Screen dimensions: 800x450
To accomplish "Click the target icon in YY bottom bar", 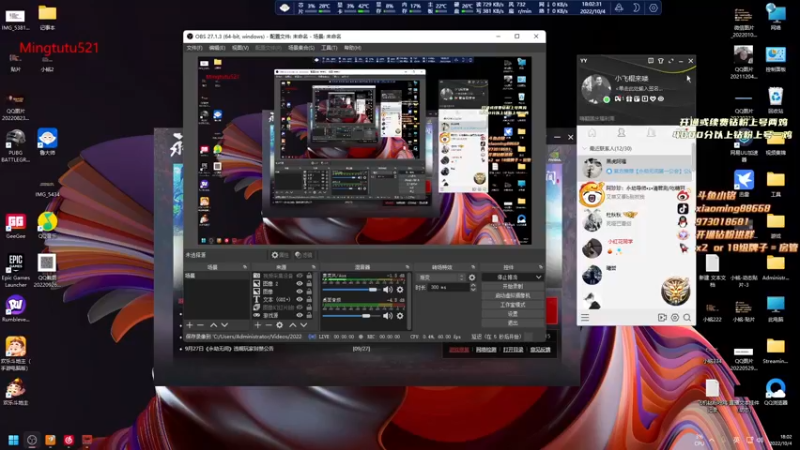I will [x=675, y=317].
